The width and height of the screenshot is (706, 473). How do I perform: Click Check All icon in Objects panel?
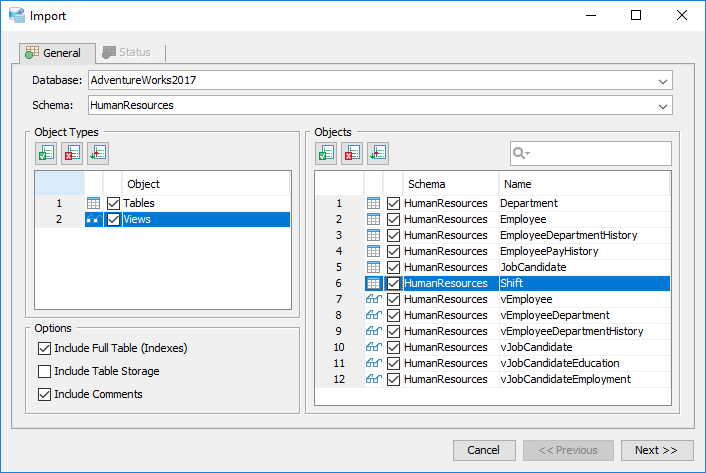pyautogui.click(x=327, y=153)
